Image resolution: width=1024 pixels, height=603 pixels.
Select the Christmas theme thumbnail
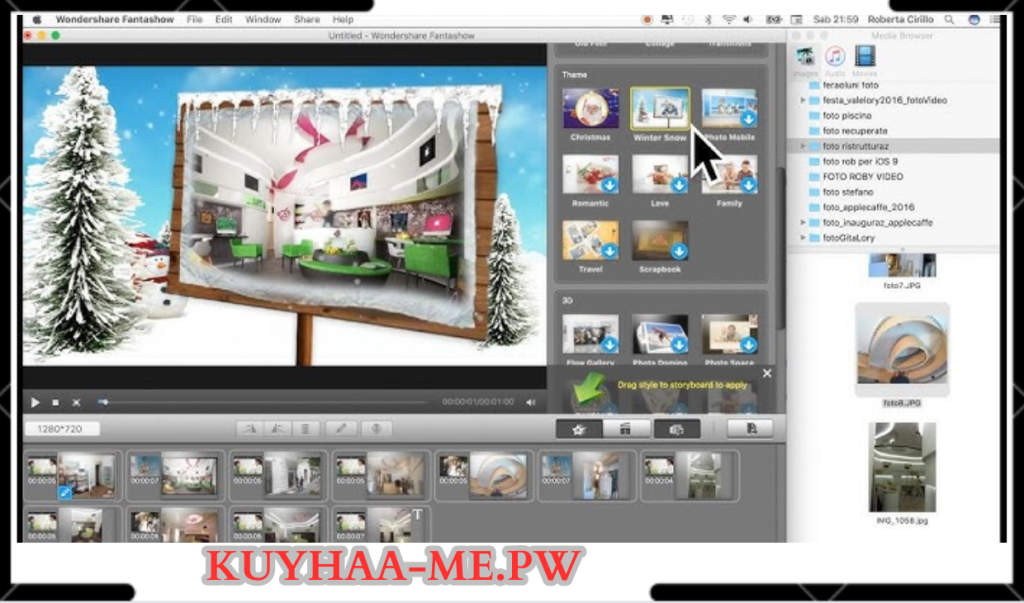(x=590, y=108)
